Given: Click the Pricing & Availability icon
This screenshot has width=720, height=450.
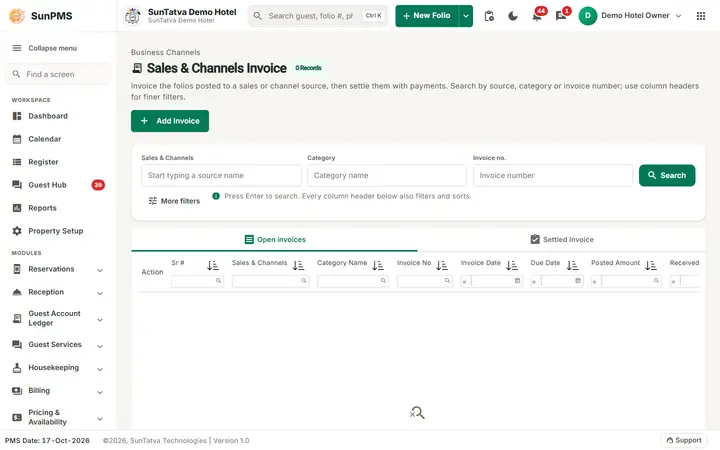Looking at the screenshot, I should click(17, 417).
